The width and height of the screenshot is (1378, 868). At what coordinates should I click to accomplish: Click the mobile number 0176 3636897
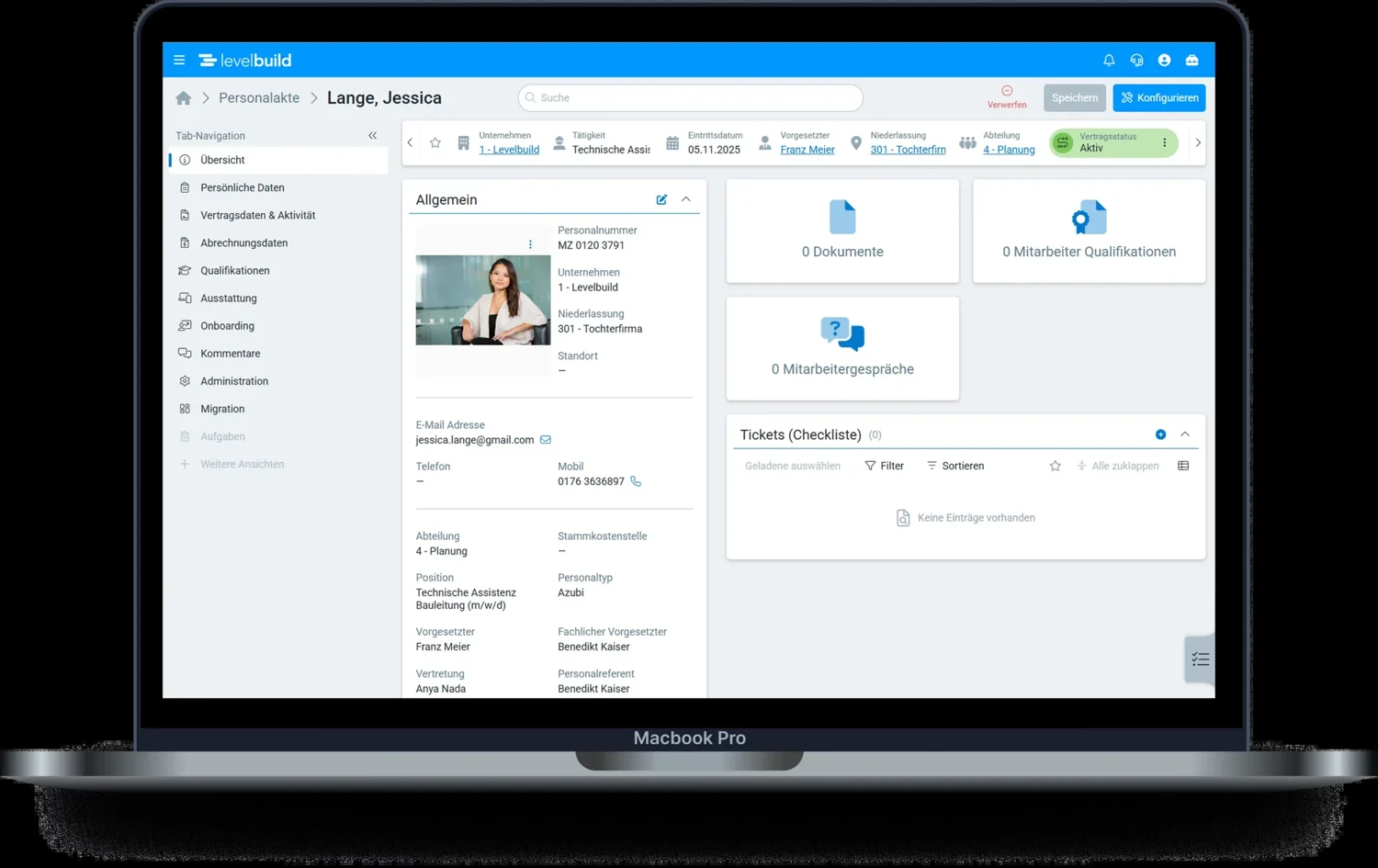click(x=591, y=481)
